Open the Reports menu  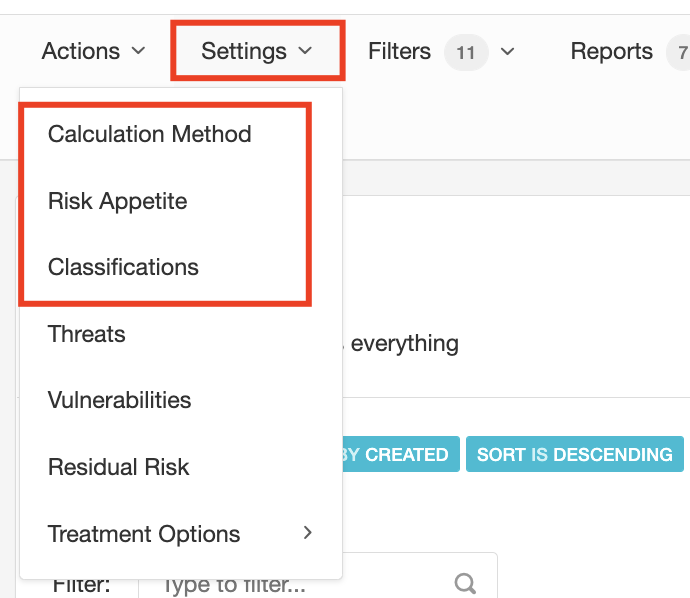[x=611, y=51]
